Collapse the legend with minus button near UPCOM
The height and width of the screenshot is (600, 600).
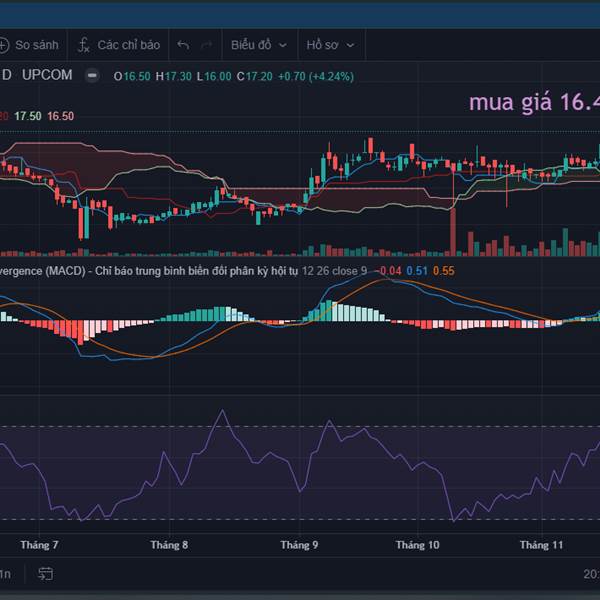point(92,75)
